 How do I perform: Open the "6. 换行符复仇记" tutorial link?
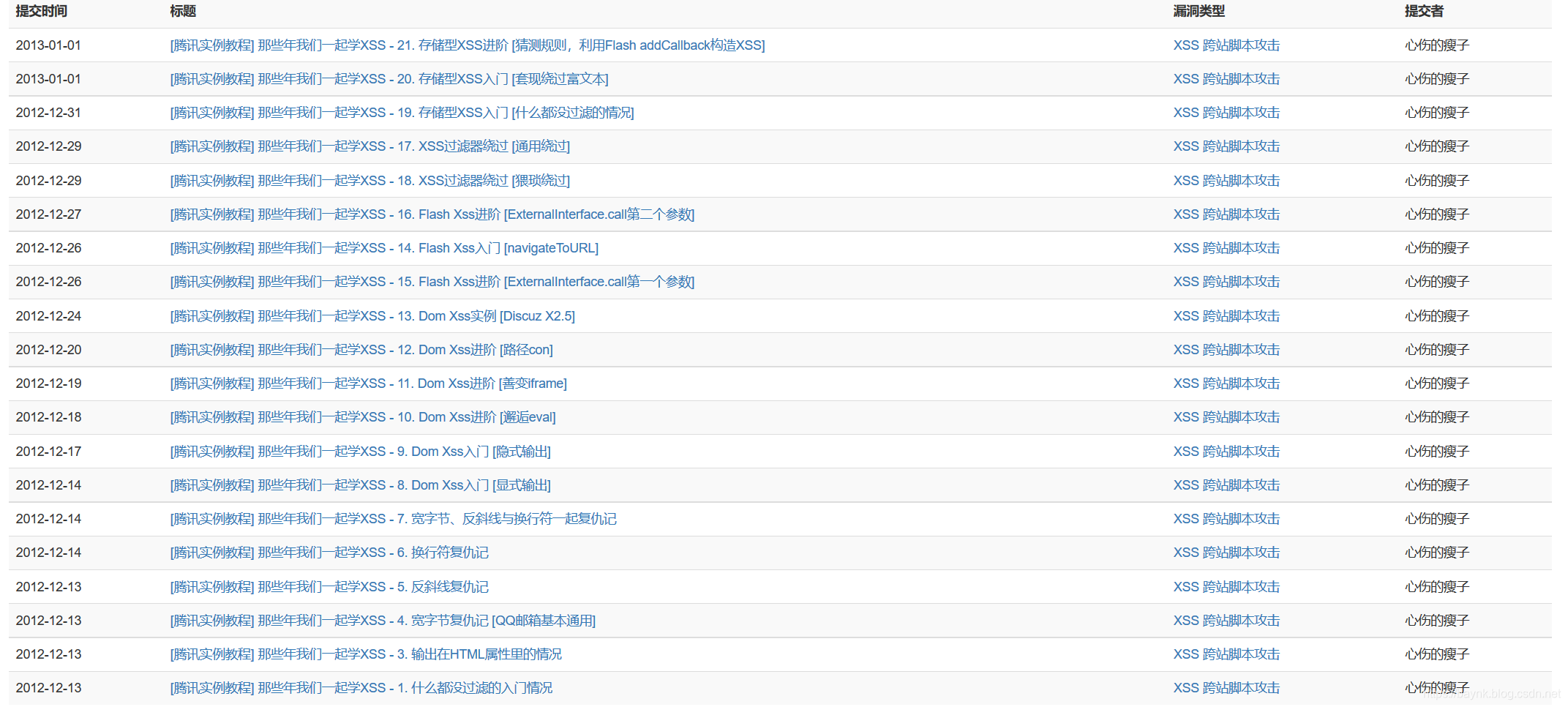pos(329,552)
